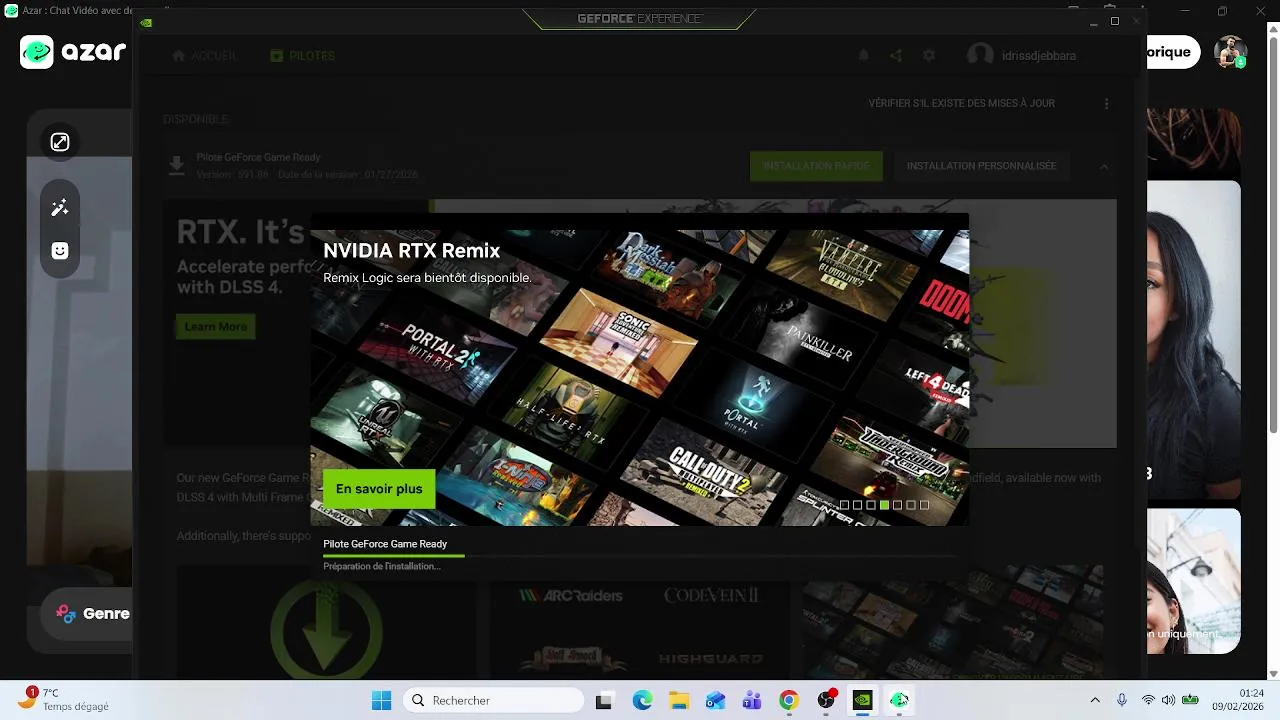The width and height of the screenshot is (1280, 720).
Task: Click the microphone icon in system tray
Action: (1122, 700)
